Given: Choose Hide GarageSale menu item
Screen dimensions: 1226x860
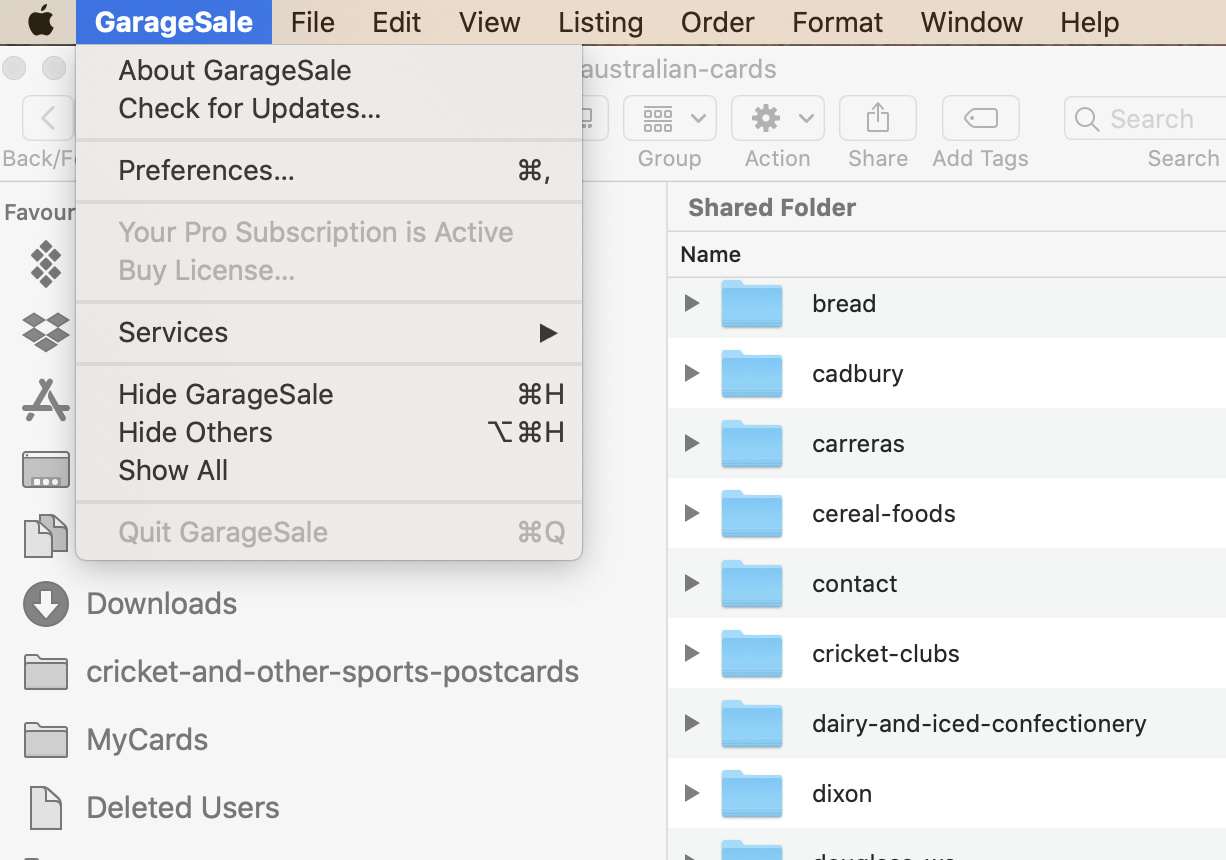Looking at the screenshot, I should click(329, 395).
